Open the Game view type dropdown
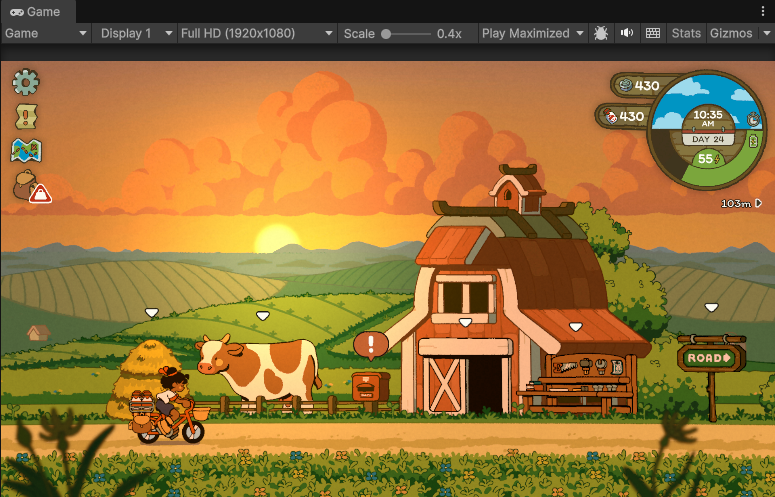Viewport: 775px width, 497px height. coord(46,33)
